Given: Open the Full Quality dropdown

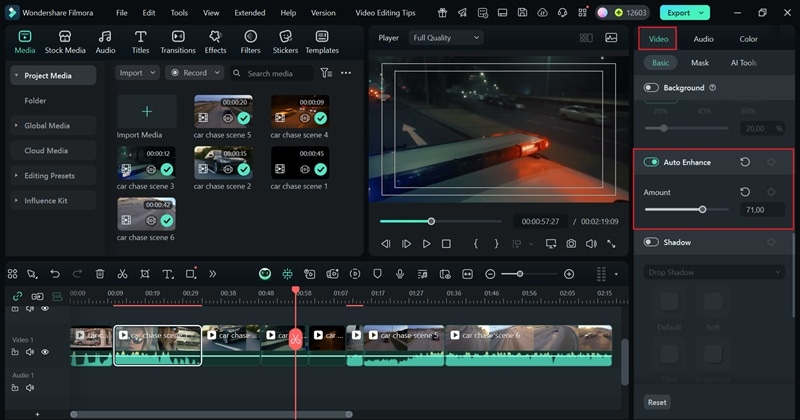Looking at the screenshot, I should click(447, 38).
